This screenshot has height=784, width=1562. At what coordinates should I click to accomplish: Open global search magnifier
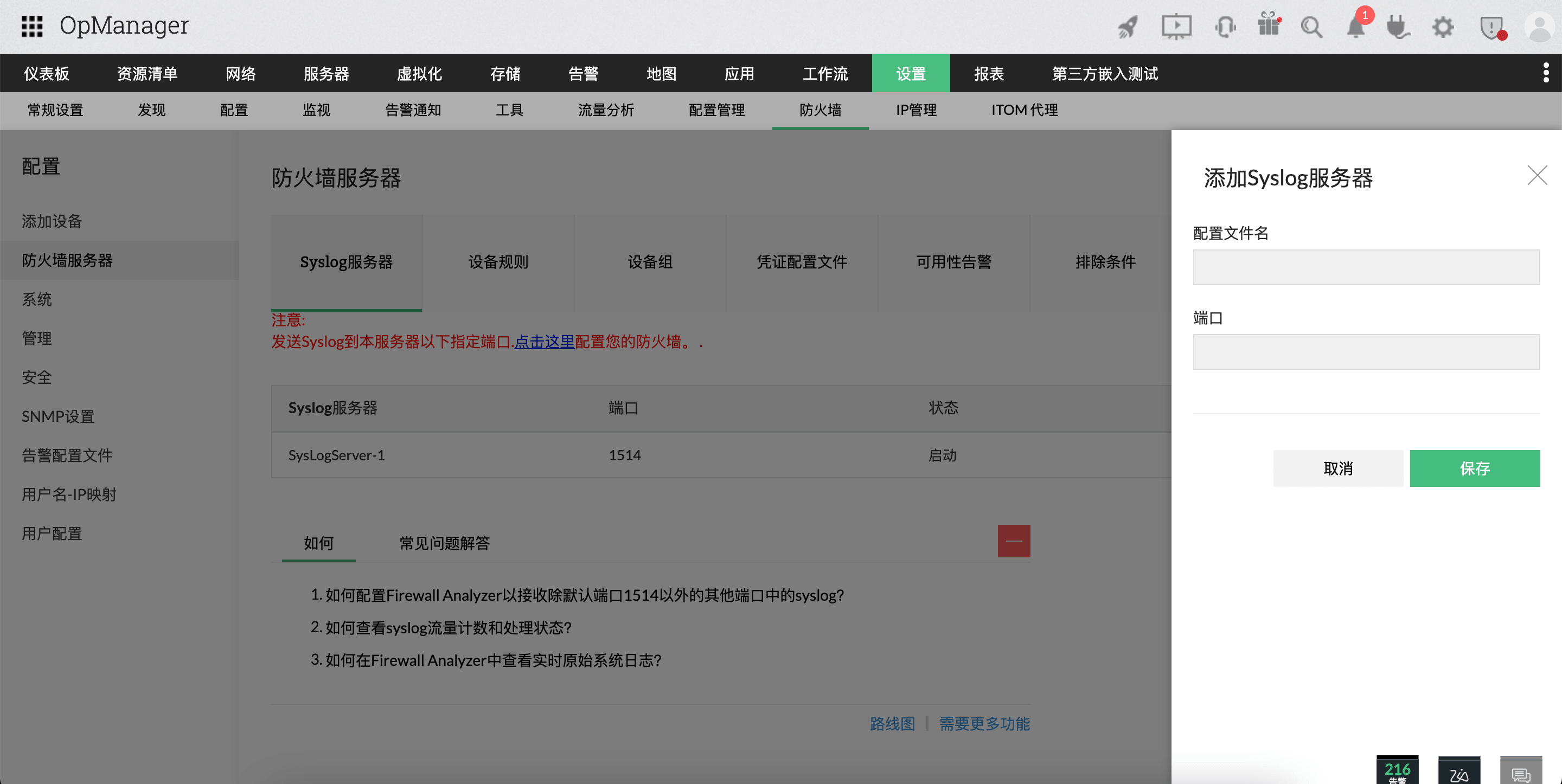click(x=1311, y=27)
